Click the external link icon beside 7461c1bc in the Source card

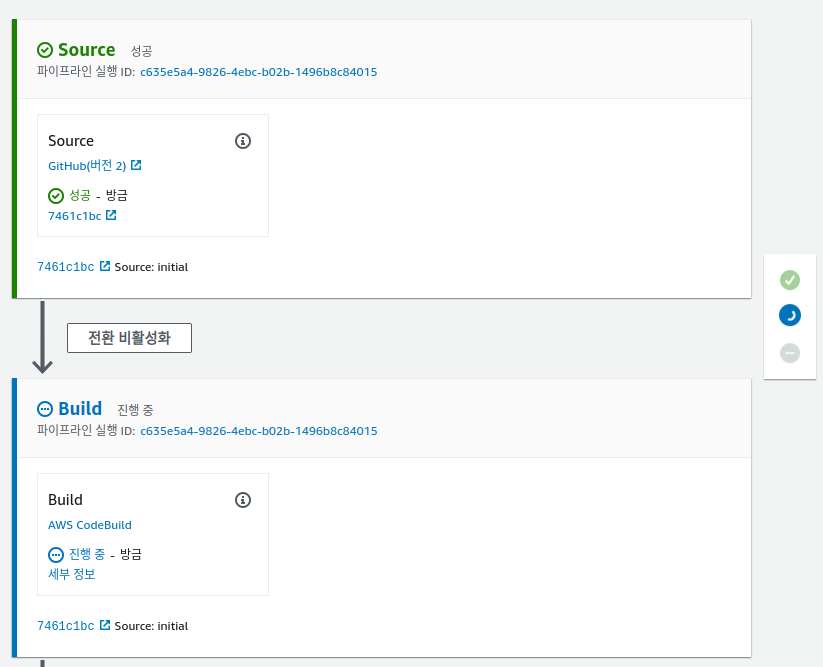[111, 215]
